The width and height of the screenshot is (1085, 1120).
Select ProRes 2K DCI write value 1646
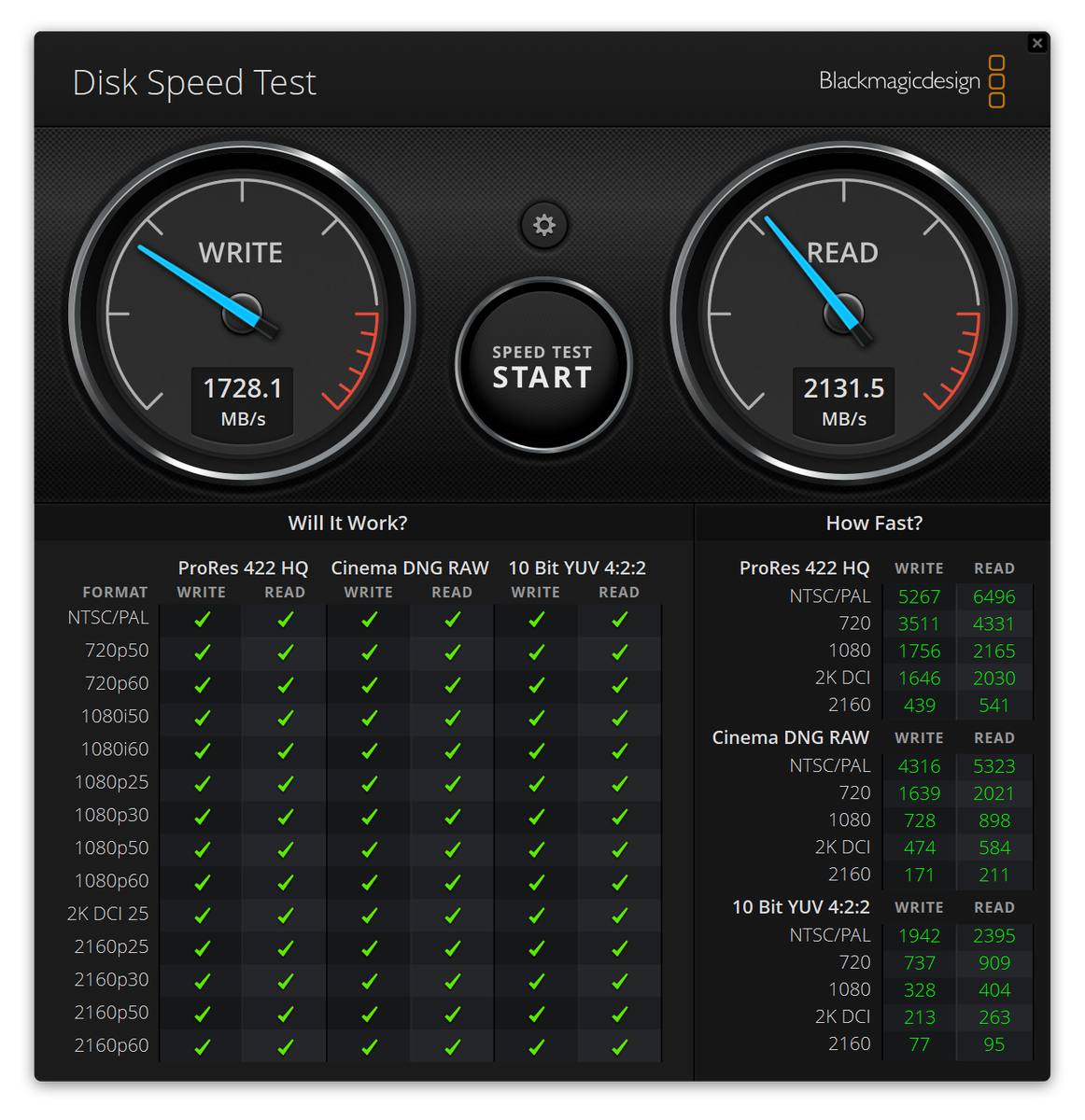coord(919,678)
